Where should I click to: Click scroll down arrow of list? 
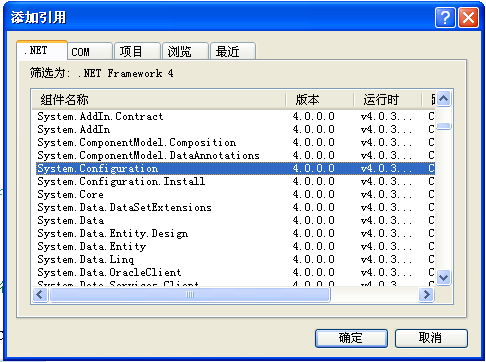click(444, 277)
